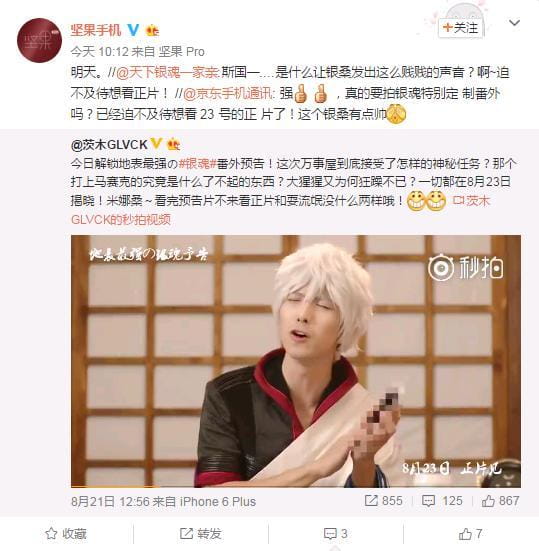Open the 坚果手机 profile avatar
Viewport: 539px width, 551px height.
39,40
